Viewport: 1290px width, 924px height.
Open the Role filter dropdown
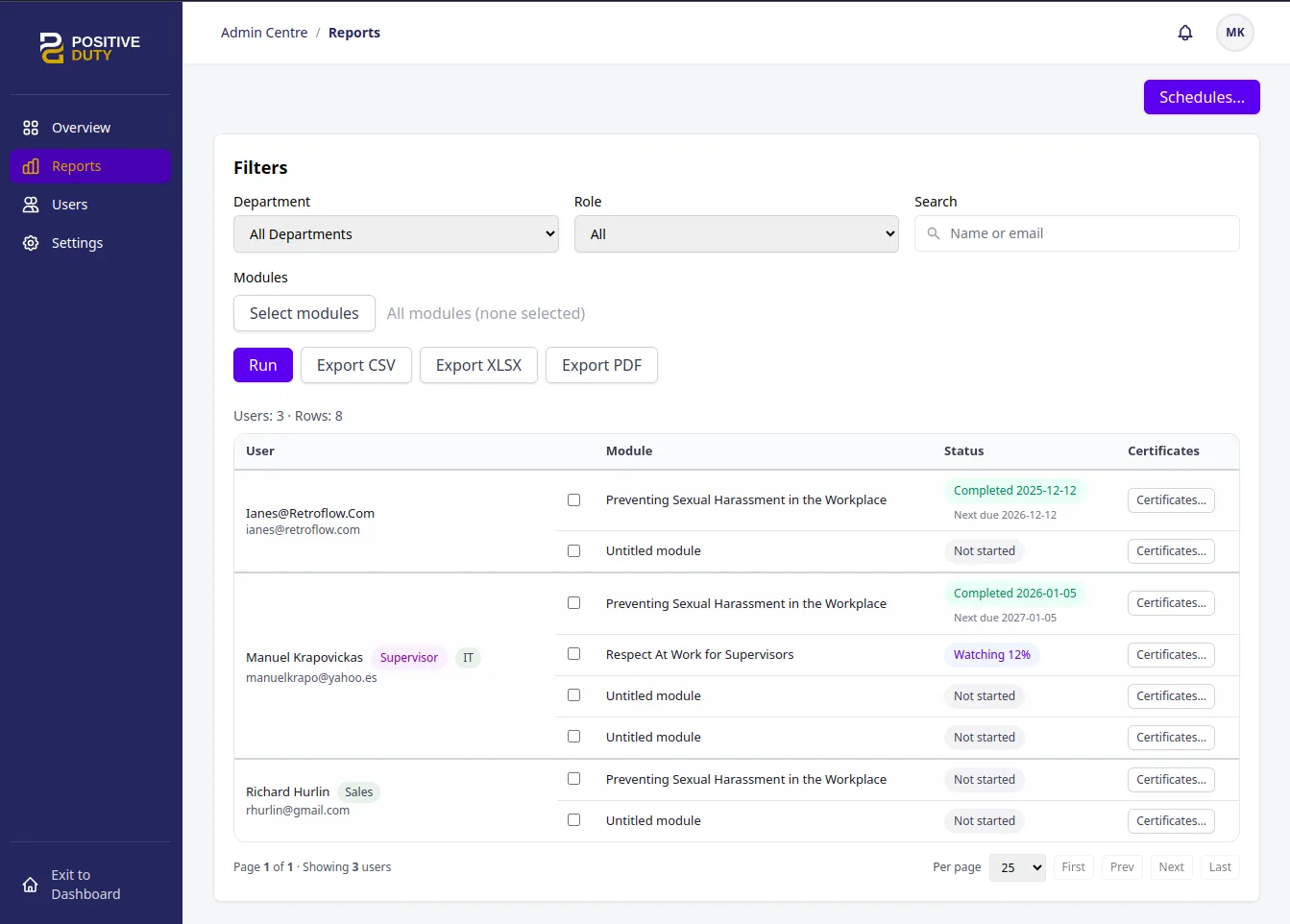tap(736, 234)
